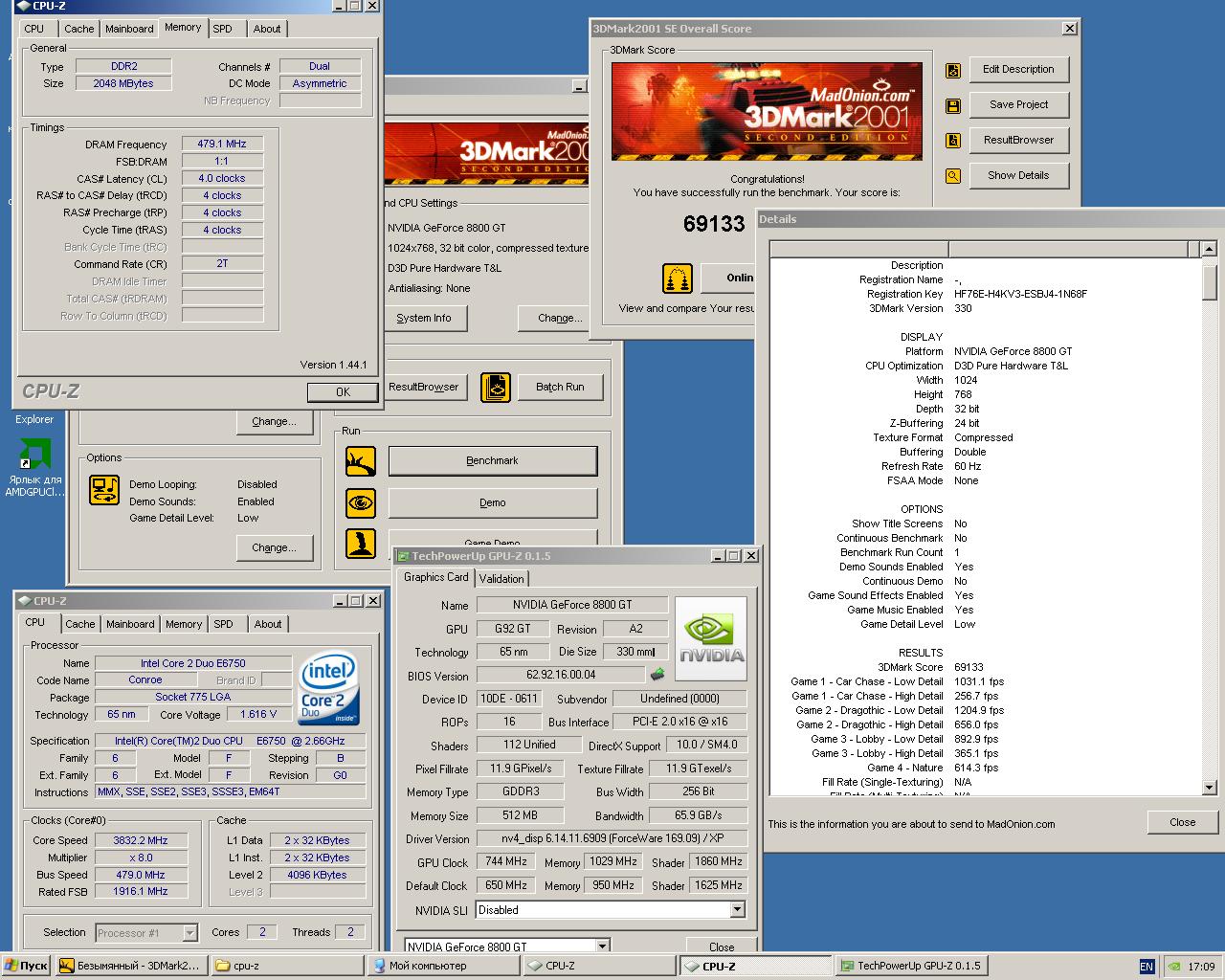Click the Batch Run button
The height and width of the screenshot is (980, 1225).
click(x=560, y=388)
